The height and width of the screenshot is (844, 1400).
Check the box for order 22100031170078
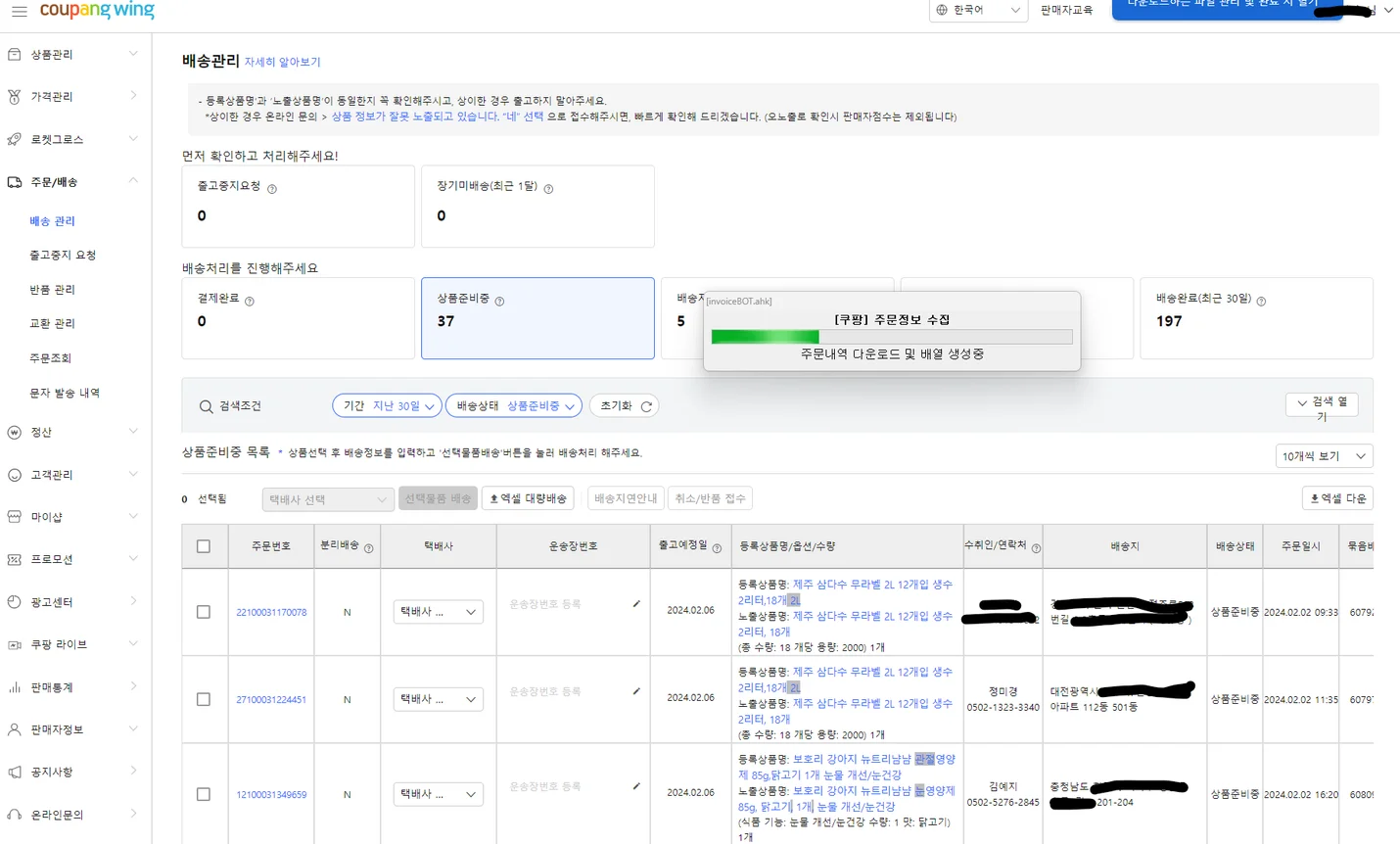(x=204, y=612)
